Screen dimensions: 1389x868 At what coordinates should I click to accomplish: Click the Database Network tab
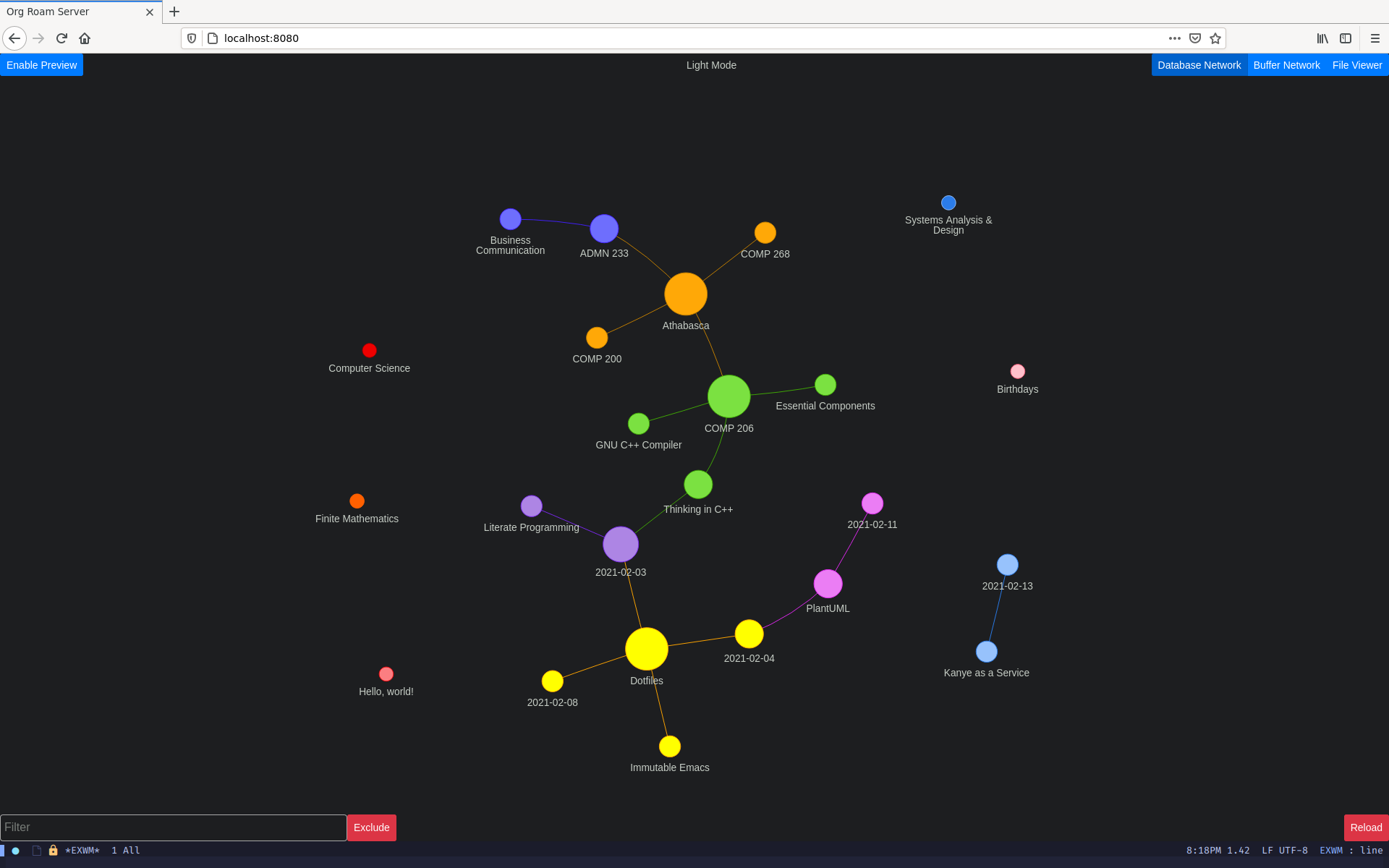[1199, 65]
